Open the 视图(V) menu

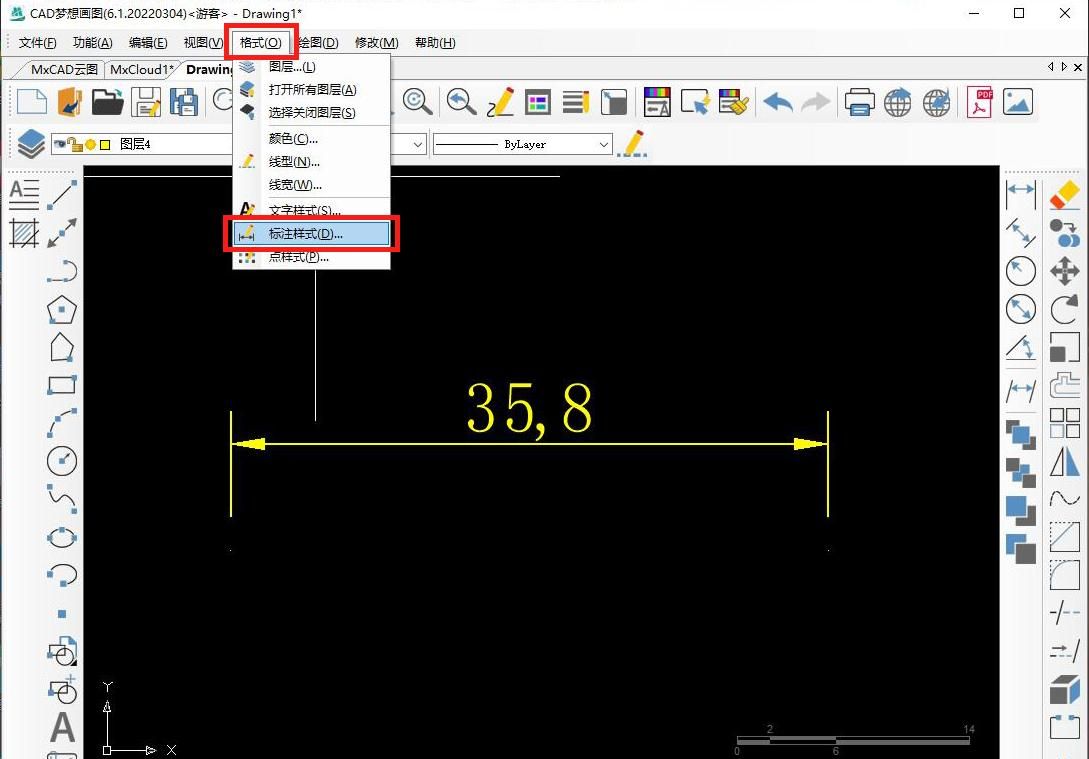[x=203, y=43]
